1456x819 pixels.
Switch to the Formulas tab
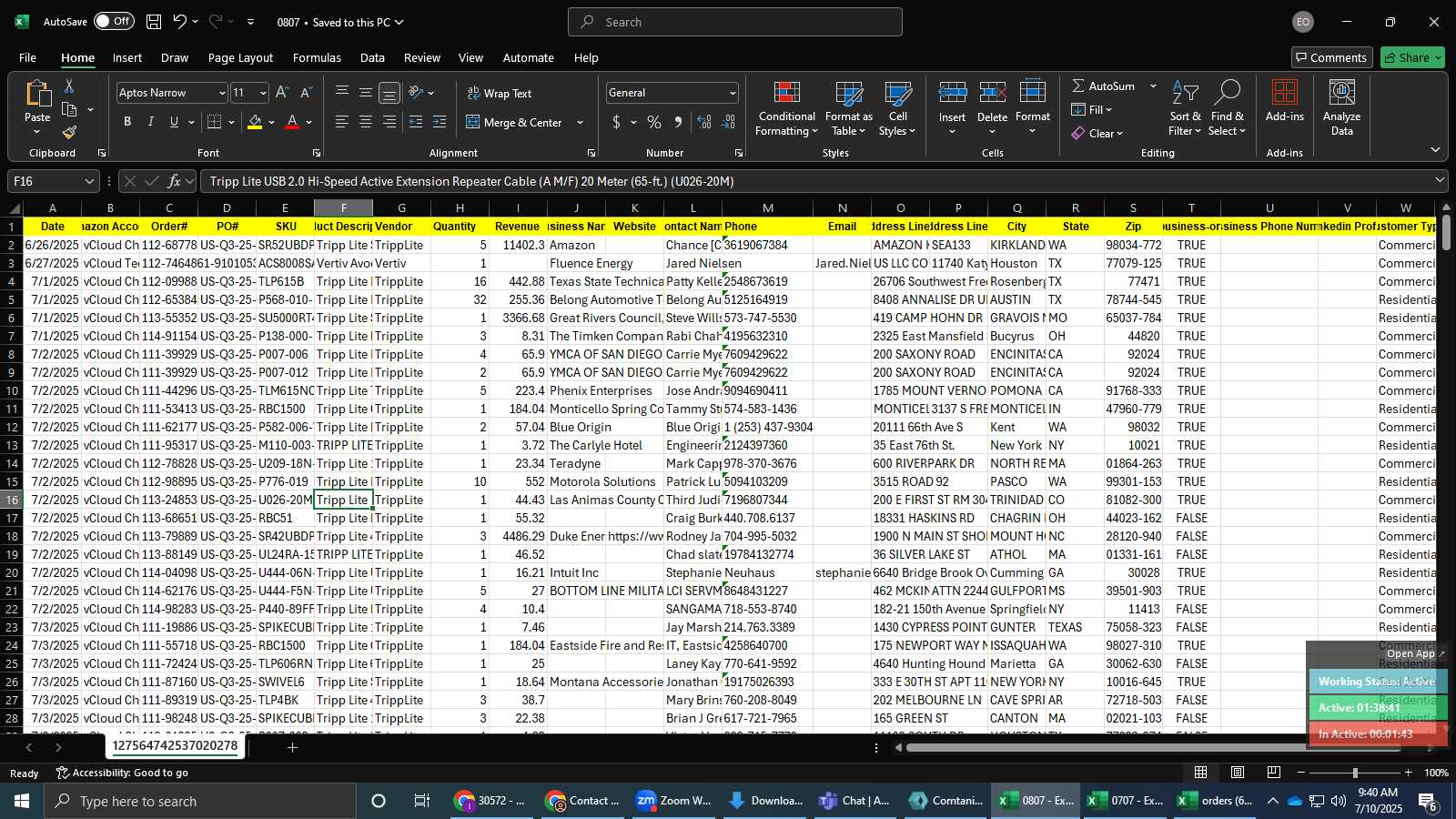click(317, 57)
